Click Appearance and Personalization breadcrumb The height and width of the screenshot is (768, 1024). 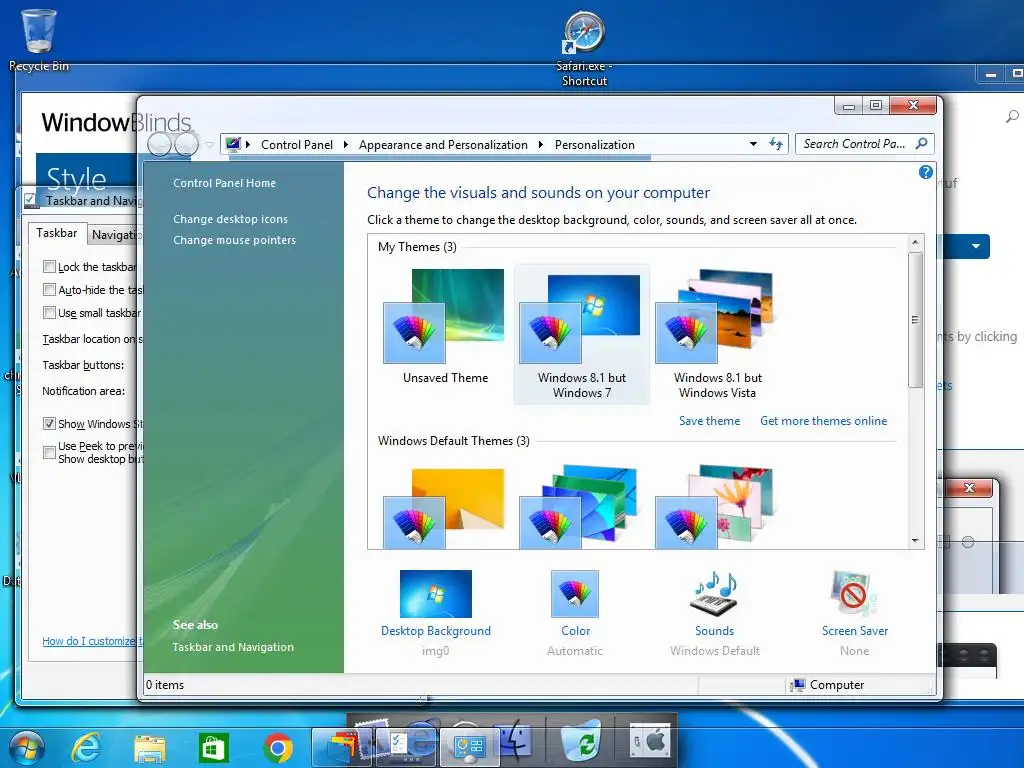click(x=443, y=144)
